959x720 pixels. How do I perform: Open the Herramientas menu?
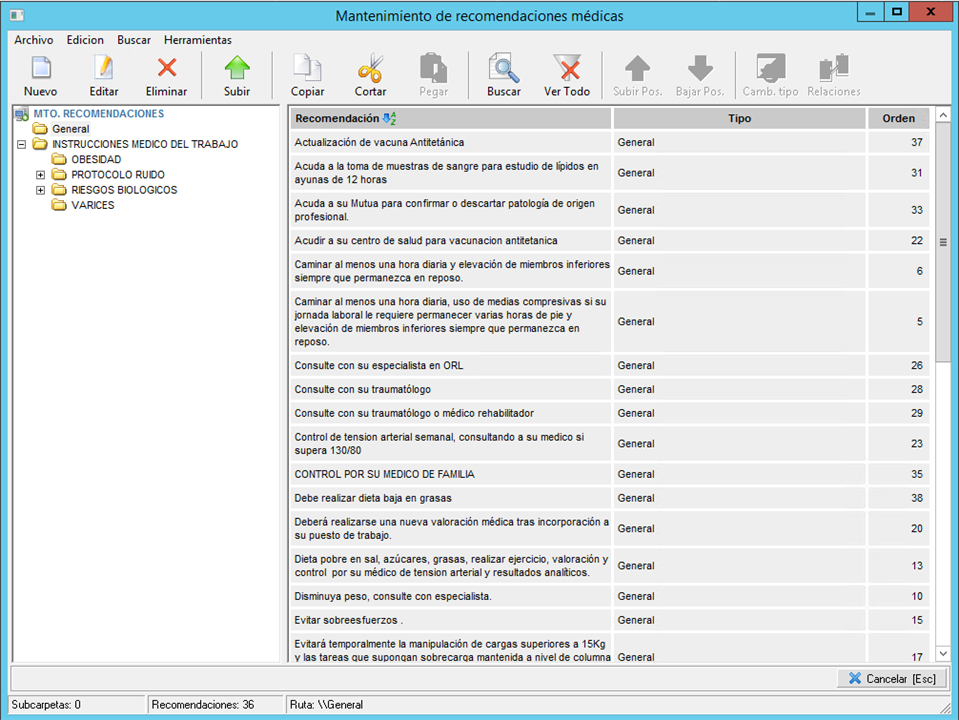[x=197, y=40]
